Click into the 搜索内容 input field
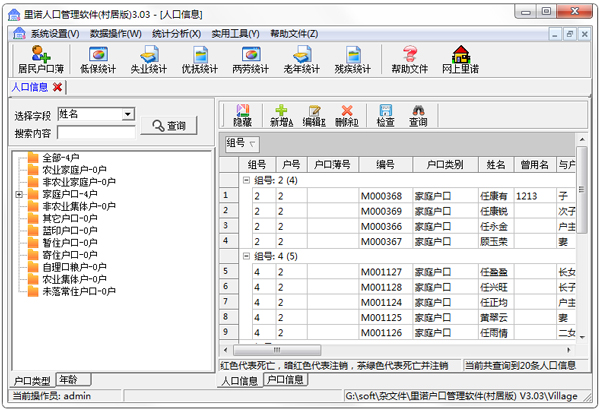Viewport: 600px width, 411px height. point(96,132)
